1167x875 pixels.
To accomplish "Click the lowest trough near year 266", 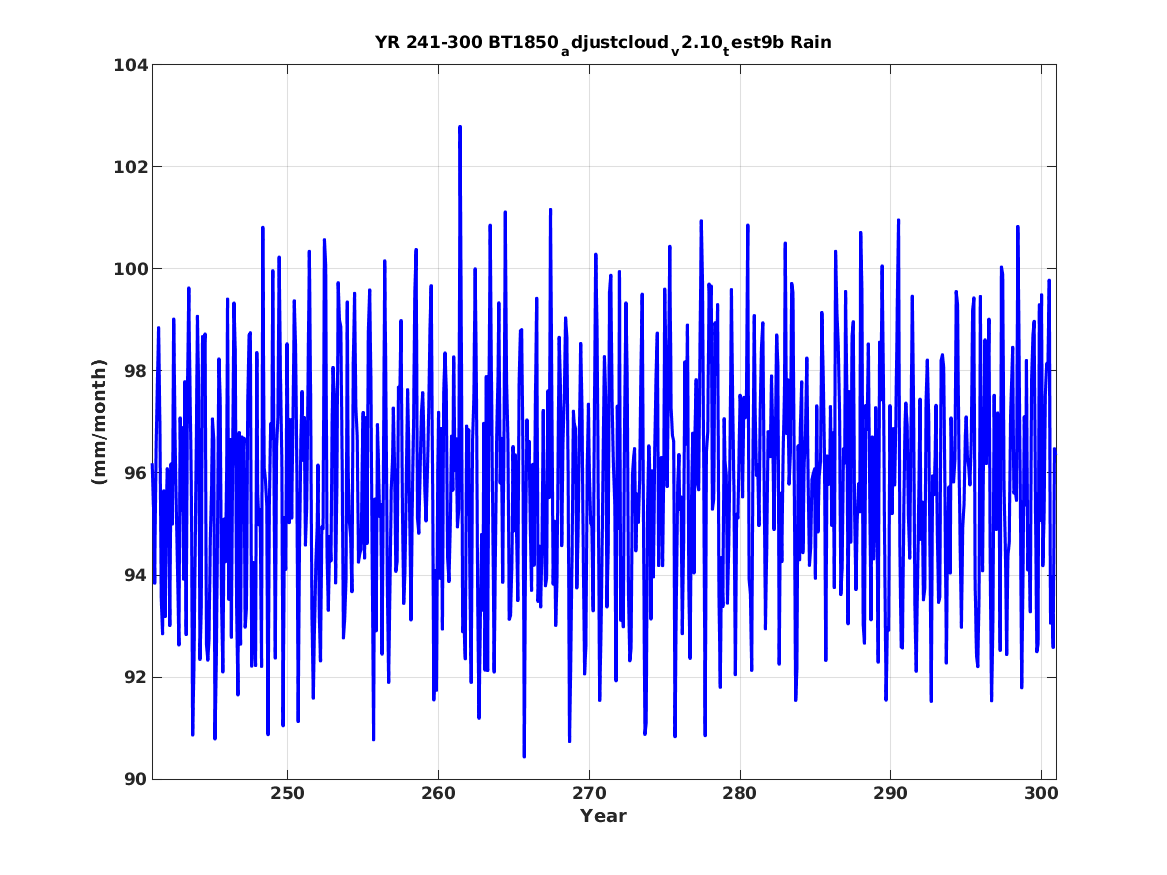I will [x=524, y=755].
